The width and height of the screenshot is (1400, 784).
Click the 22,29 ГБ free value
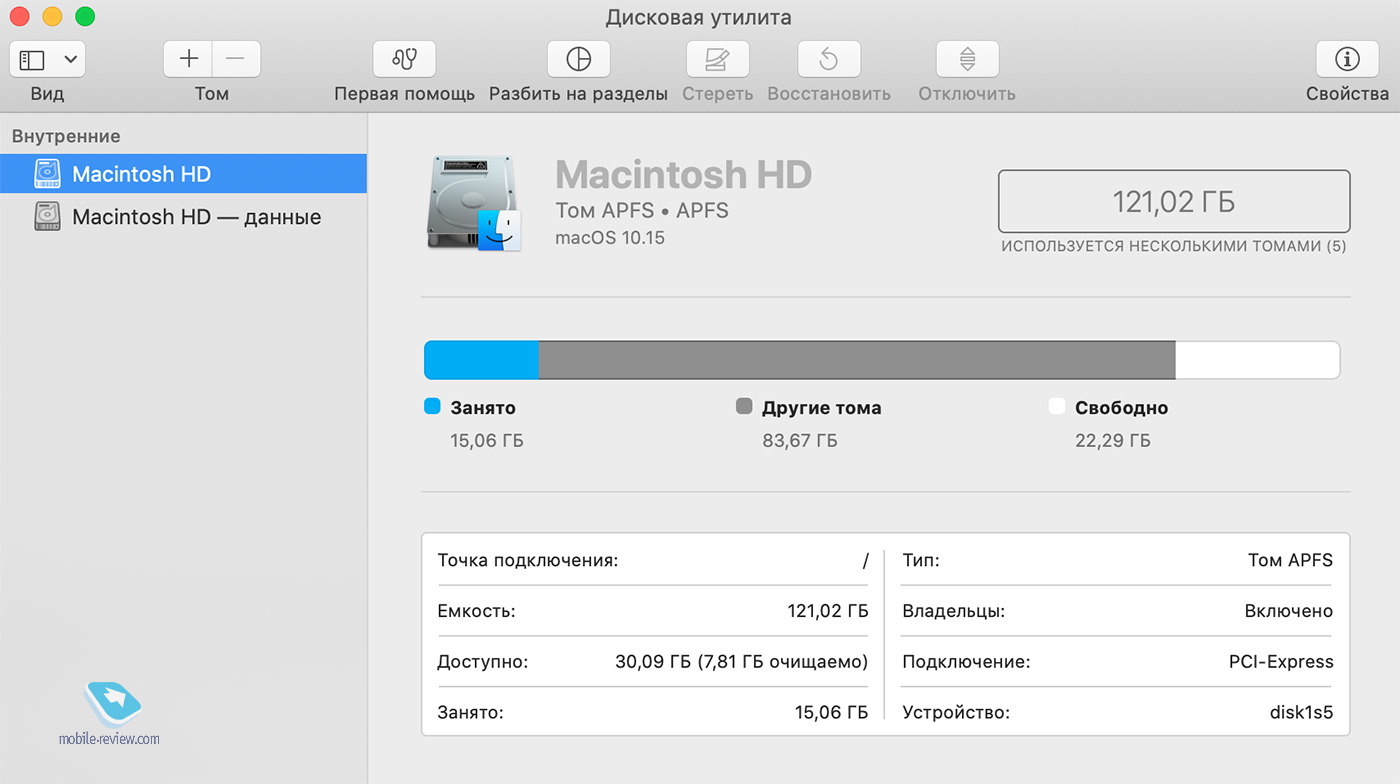(1113, 440)
